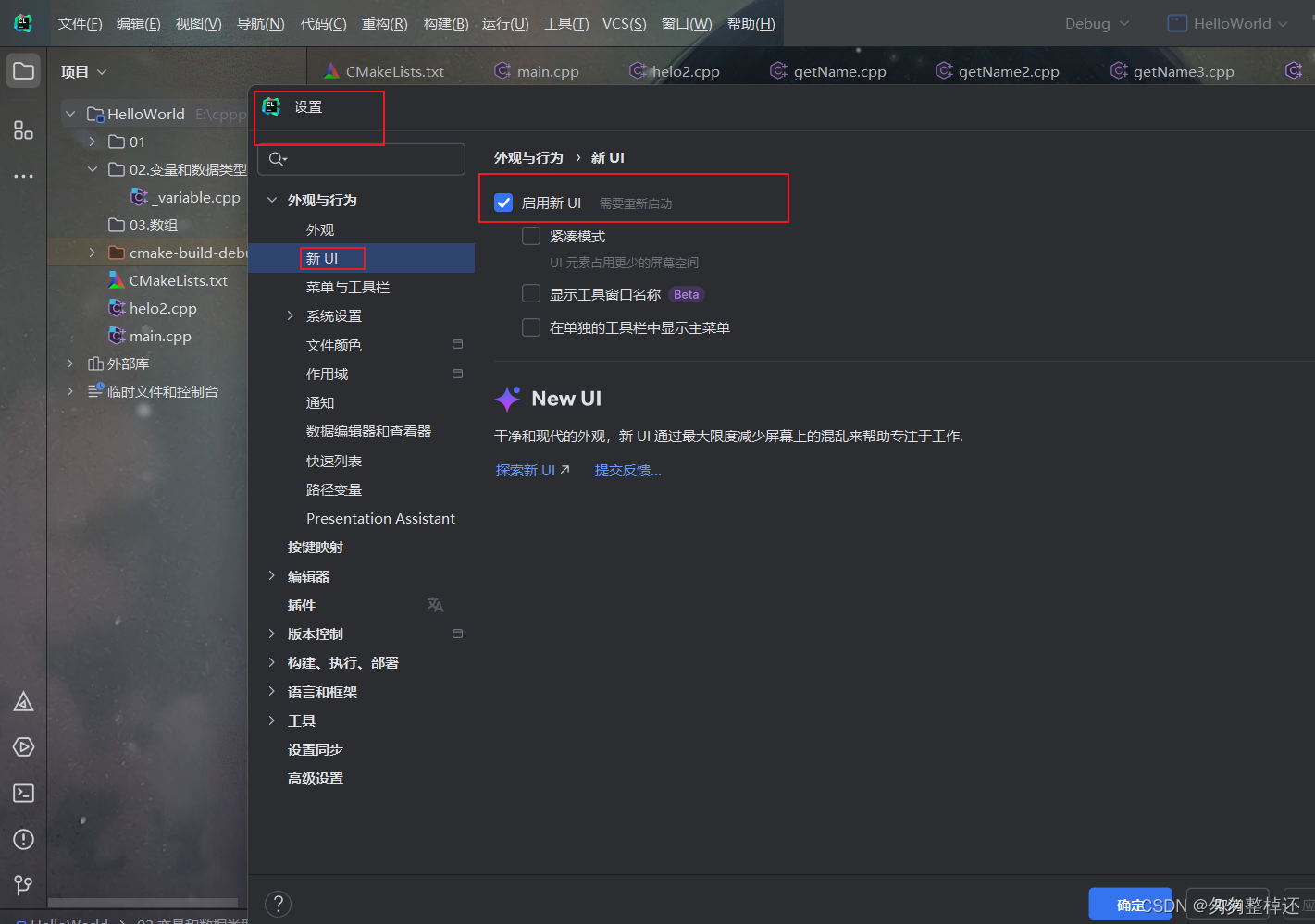Collapse the 外观与行为 settings section
This screenshot has width=1315, height=924.
pos(272,200)
